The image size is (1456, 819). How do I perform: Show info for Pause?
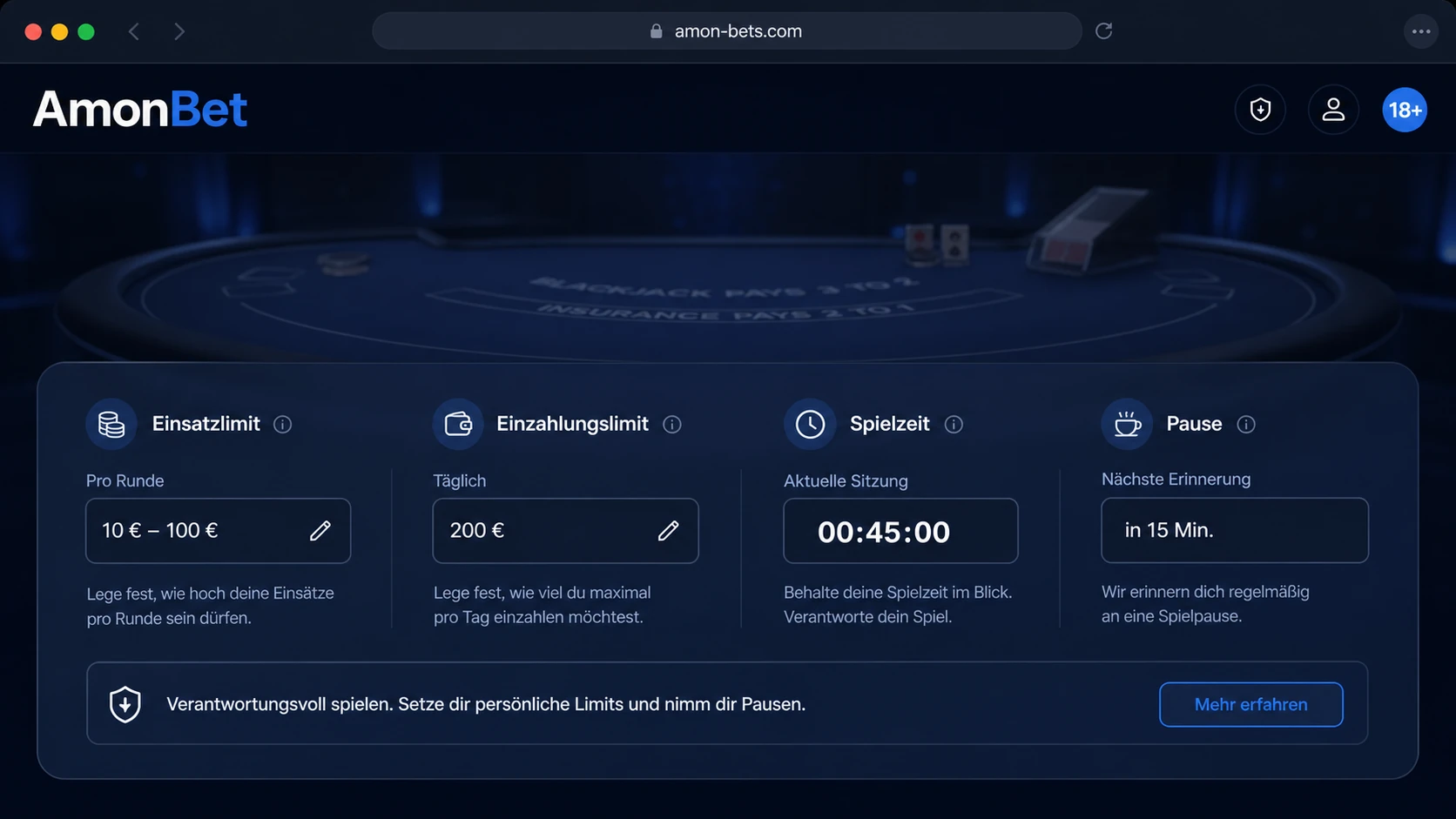coord(1246,425)
